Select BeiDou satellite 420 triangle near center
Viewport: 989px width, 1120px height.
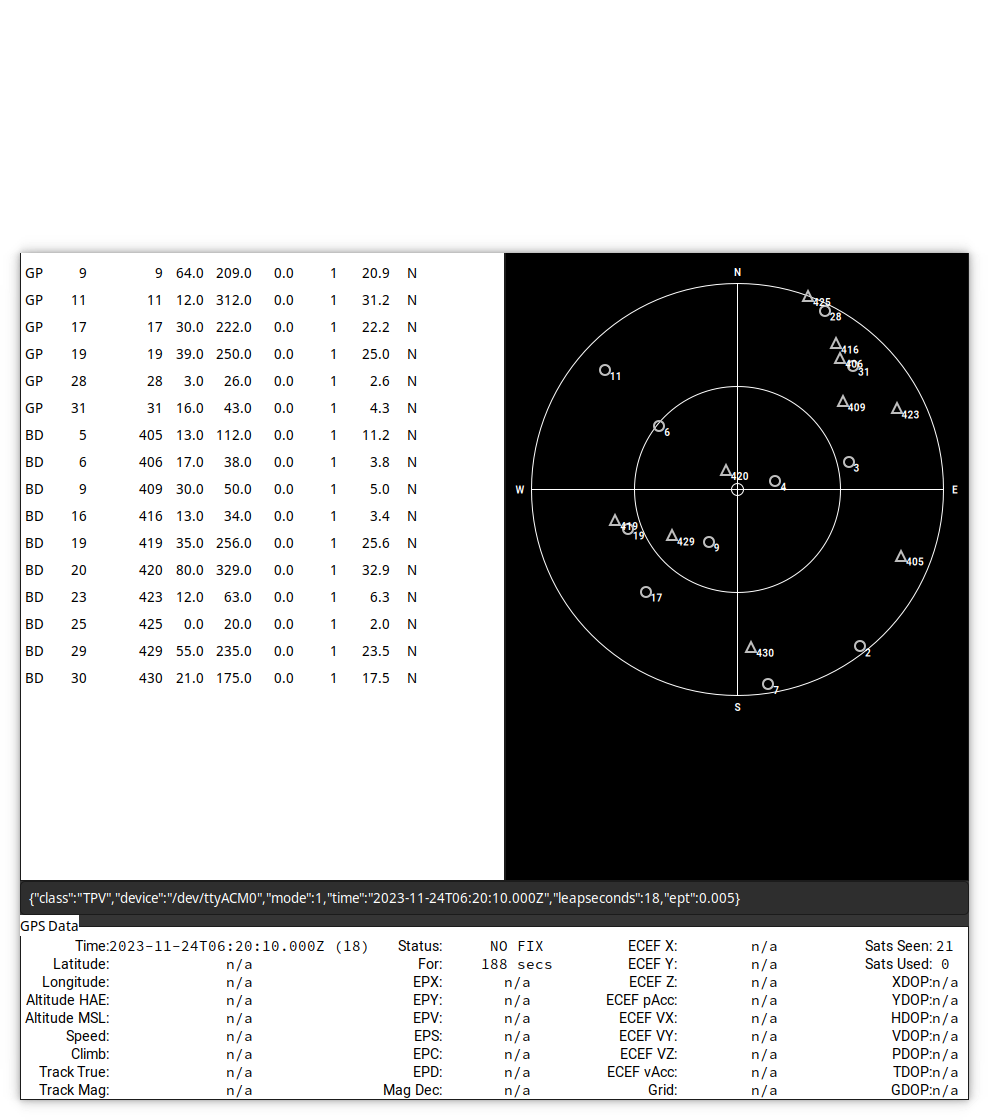tap(726, 470)
